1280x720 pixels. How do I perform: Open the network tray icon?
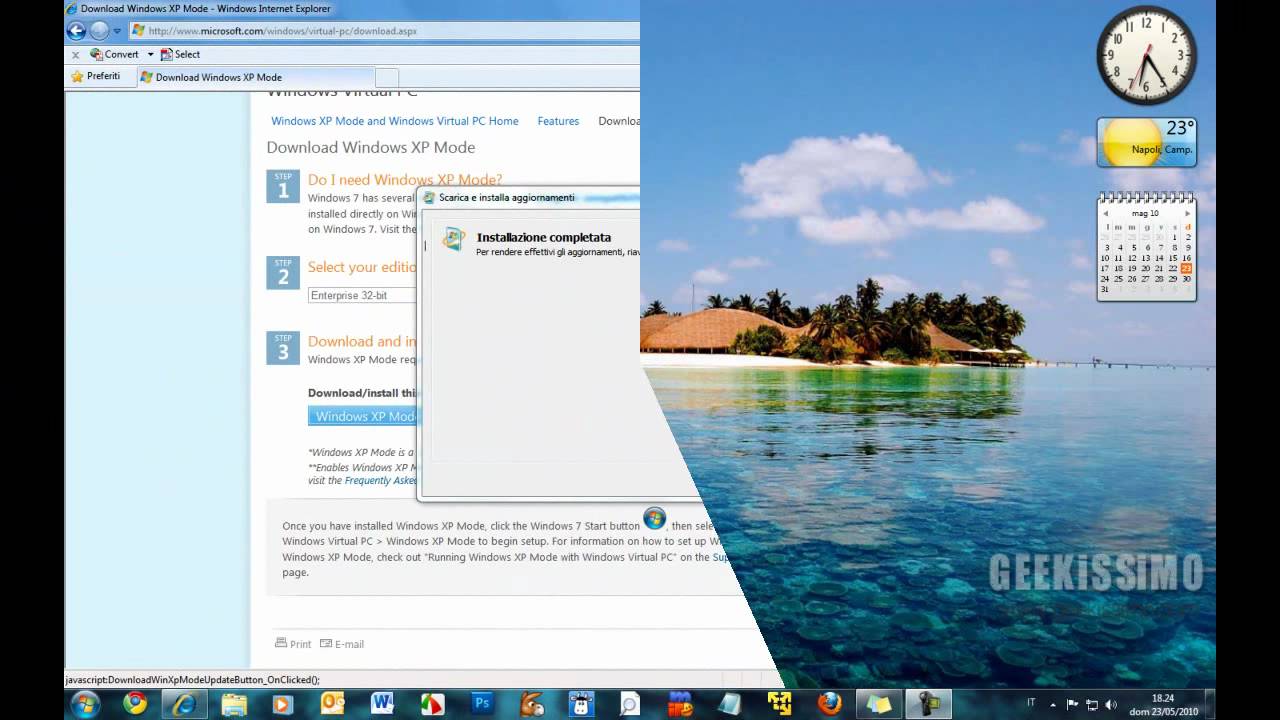(1091, 704)
